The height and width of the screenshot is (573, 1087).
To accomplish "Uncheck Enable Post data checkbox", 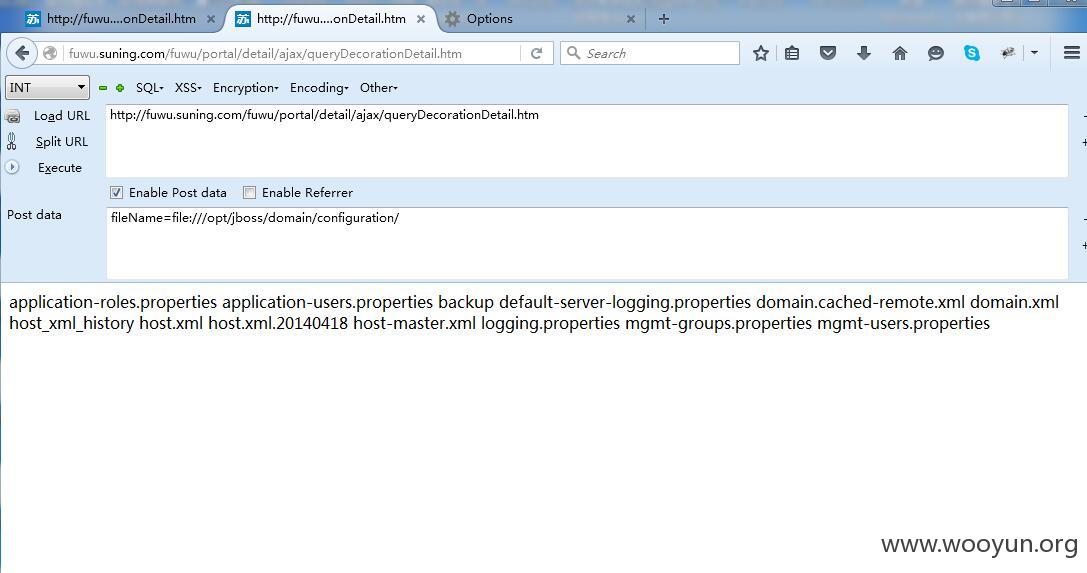I will coord(116,193).
